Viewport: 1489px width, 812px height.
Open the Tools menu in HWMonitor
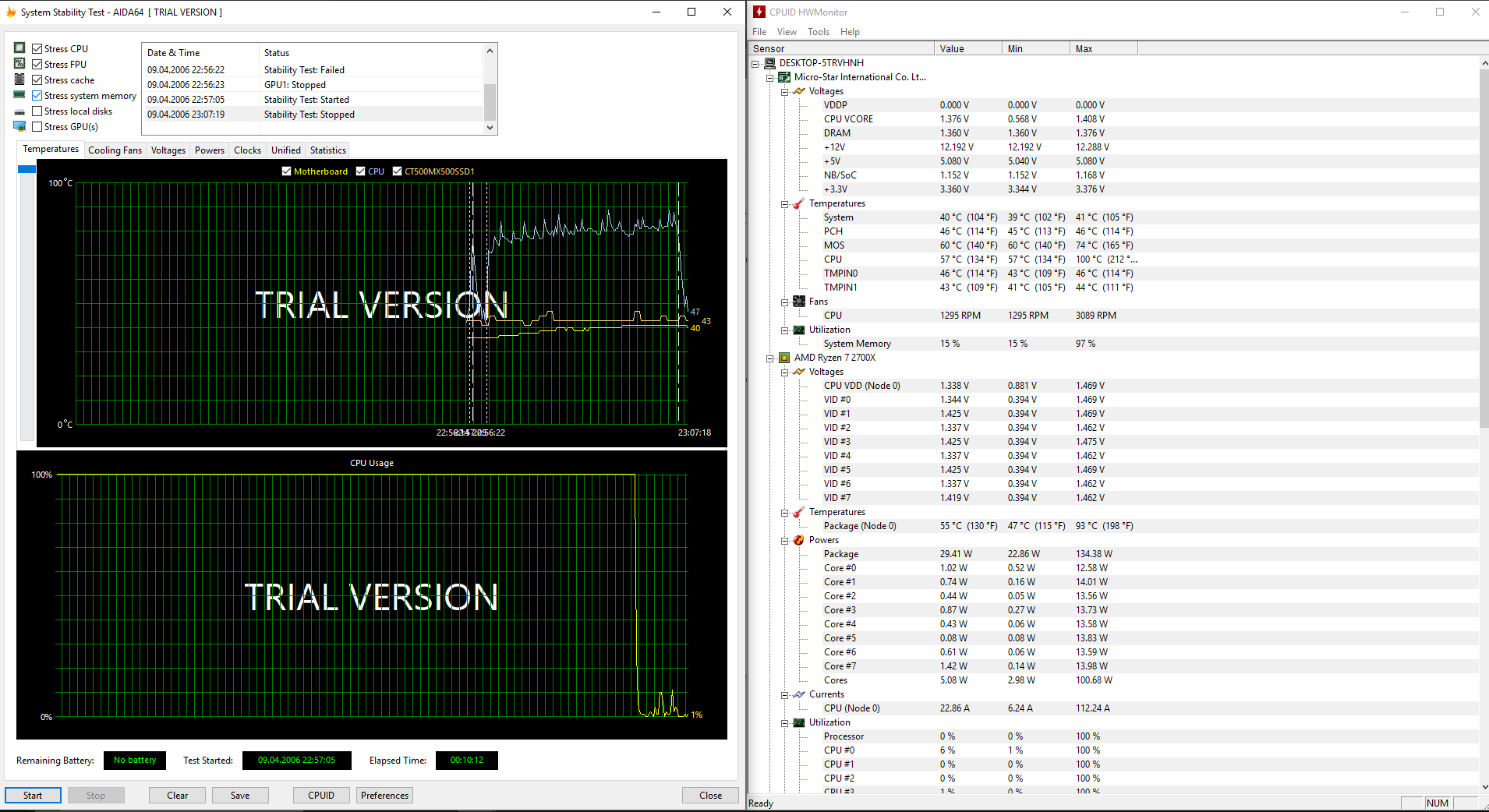819,32
